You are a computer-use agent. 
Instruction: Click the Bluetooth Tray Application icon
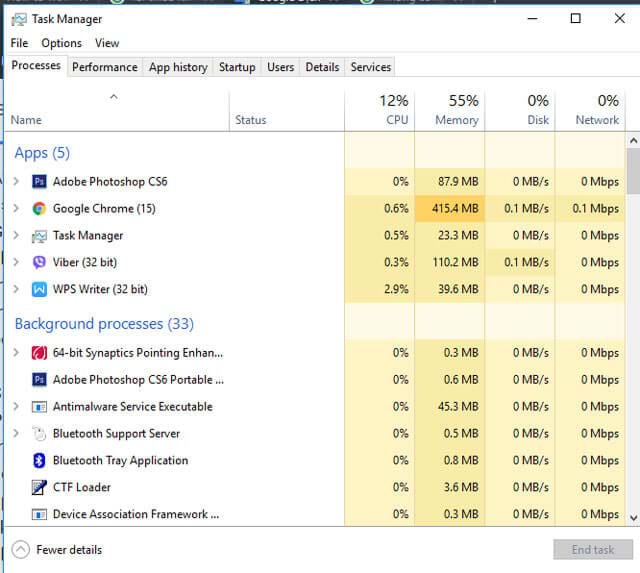pyautogui.click(x=39, y=460)
